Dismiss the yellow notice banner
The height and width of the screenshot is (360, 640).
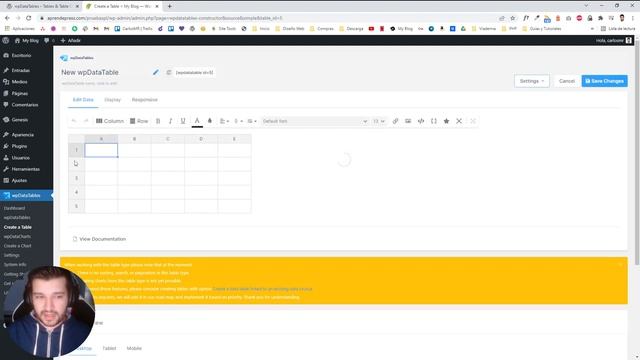coord(620,264)
